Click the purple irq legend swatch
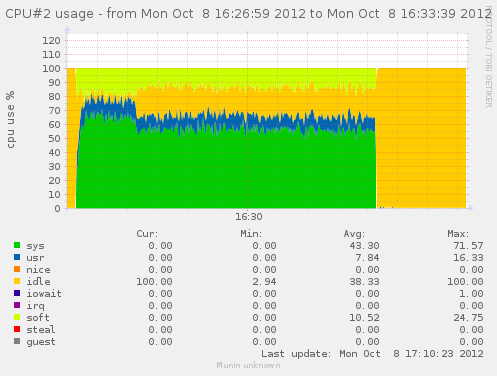The height and width of the screenshot is (376, 497). click(x=17, y=305)
